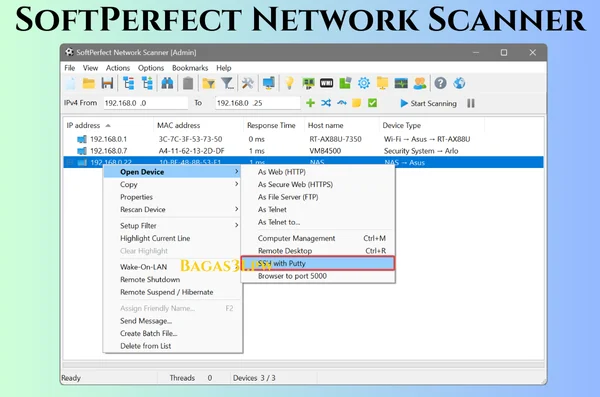Click the Save floppy disk icon
600x397 pixels.
(107, 83)
